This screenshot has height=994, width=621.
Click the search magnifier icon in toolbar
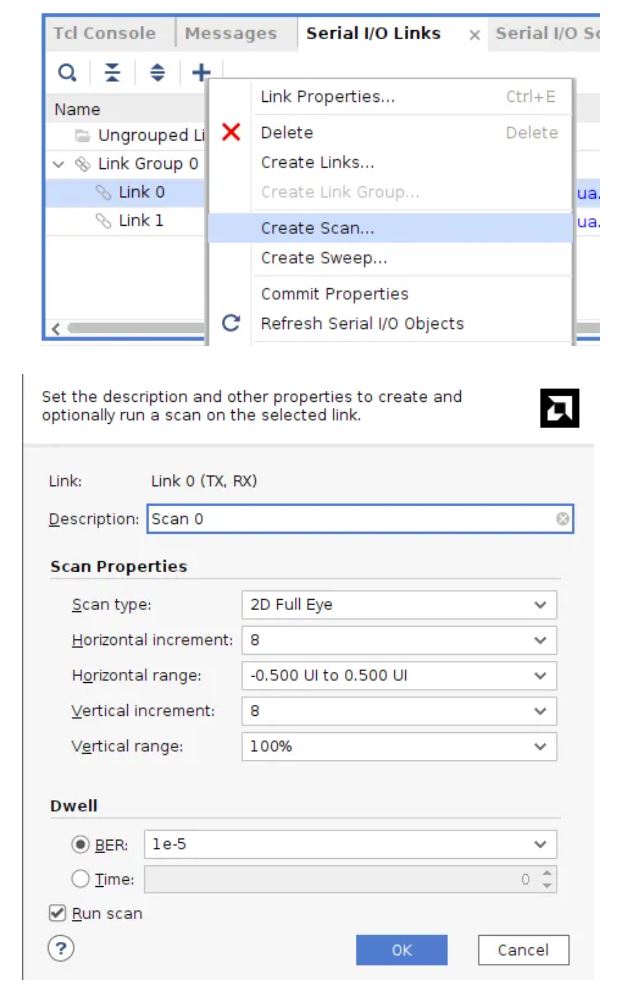[x=66, y=72]
